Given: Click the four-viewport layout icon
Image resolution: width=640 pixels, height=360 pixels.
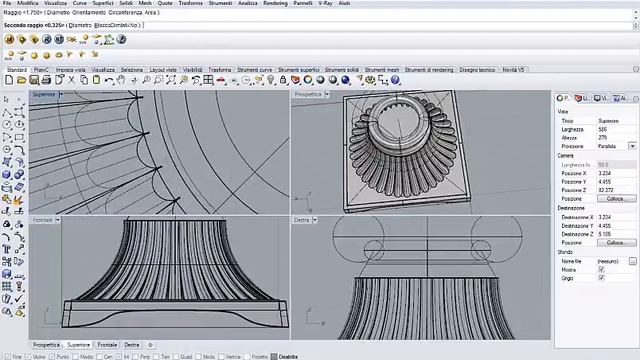Looking at the screenshot, I should click(208, 80).
